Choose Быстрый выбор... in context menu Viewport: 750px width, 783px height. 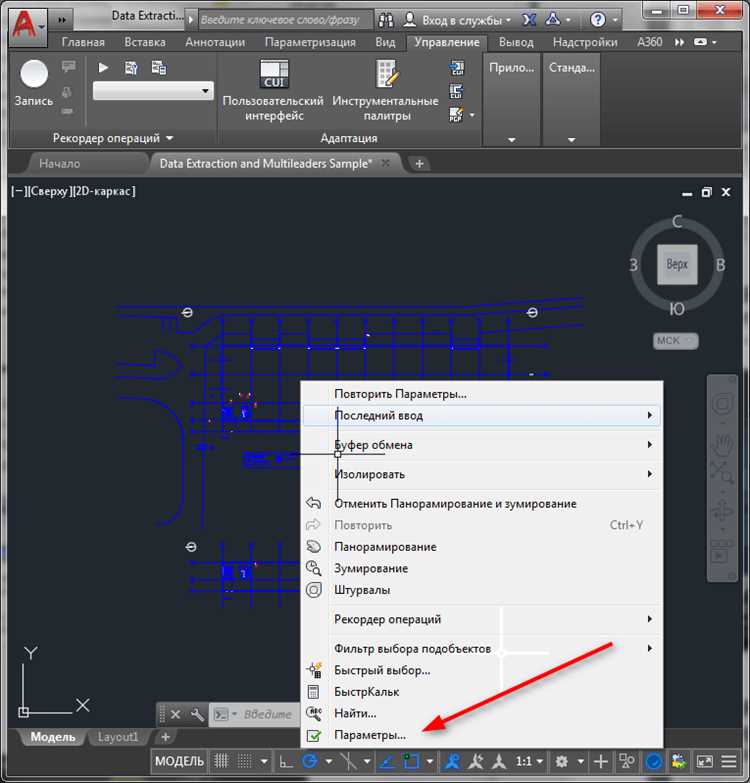pyautogui.click(x=482, y=670)
